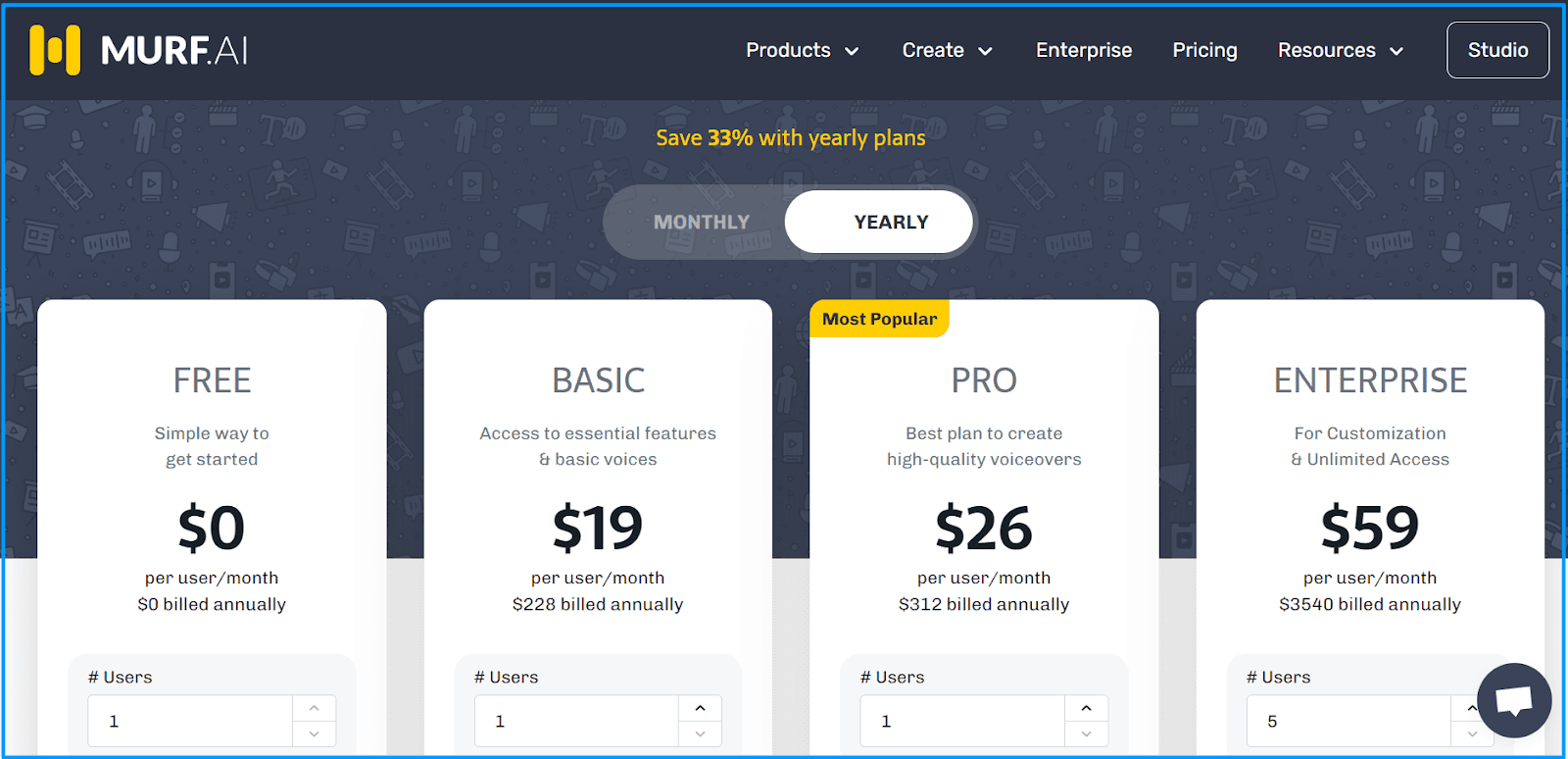Expand the Products dropdown menu

tap(802, 50)
